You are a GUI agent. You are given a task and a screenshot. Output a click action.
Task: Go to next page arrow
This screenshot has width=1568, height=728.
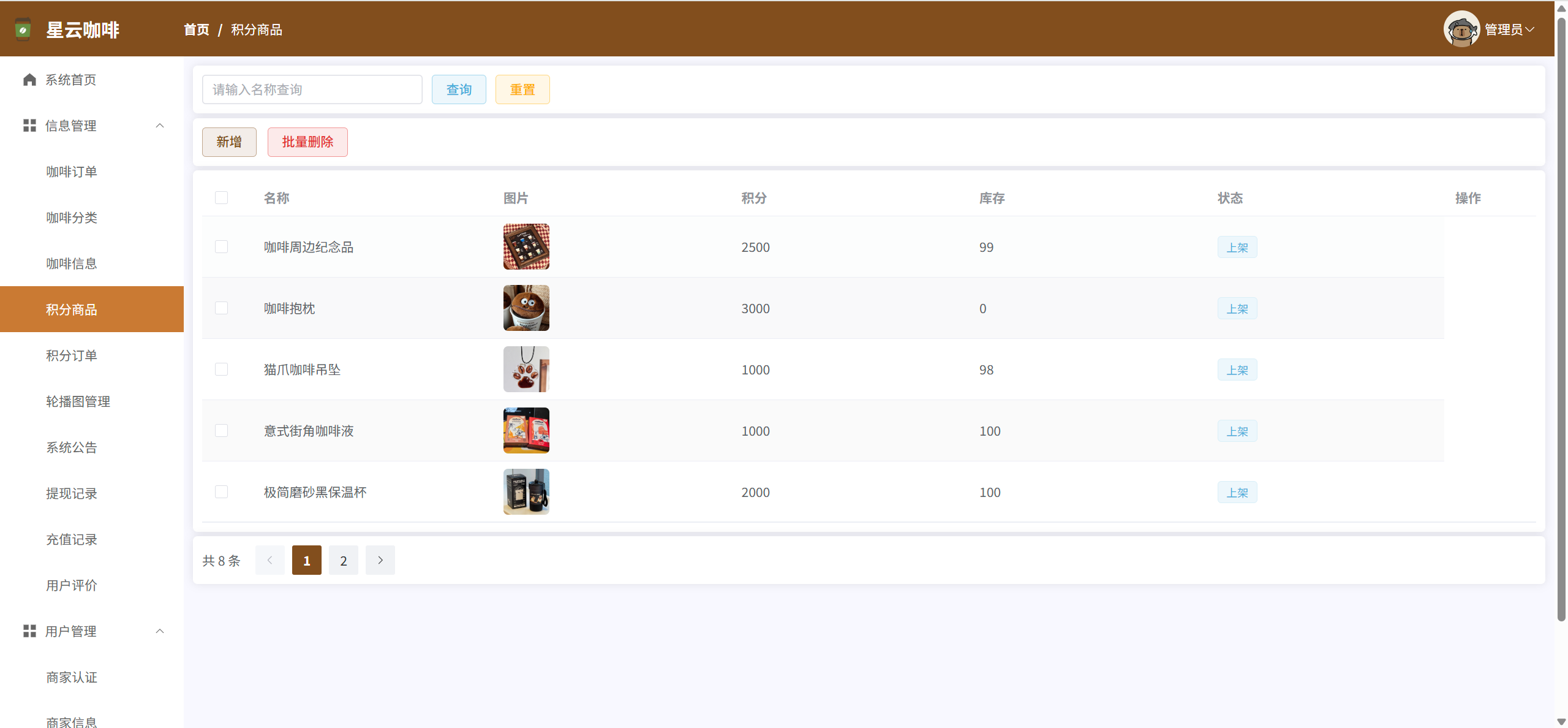(x=380, y=560)
